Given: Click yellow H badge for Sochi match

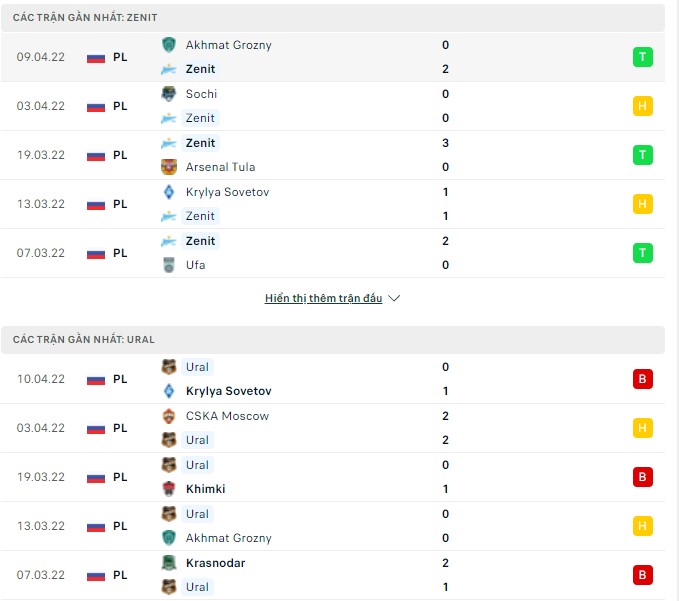Looking at the screenshot, I should (x=642, y=106).
